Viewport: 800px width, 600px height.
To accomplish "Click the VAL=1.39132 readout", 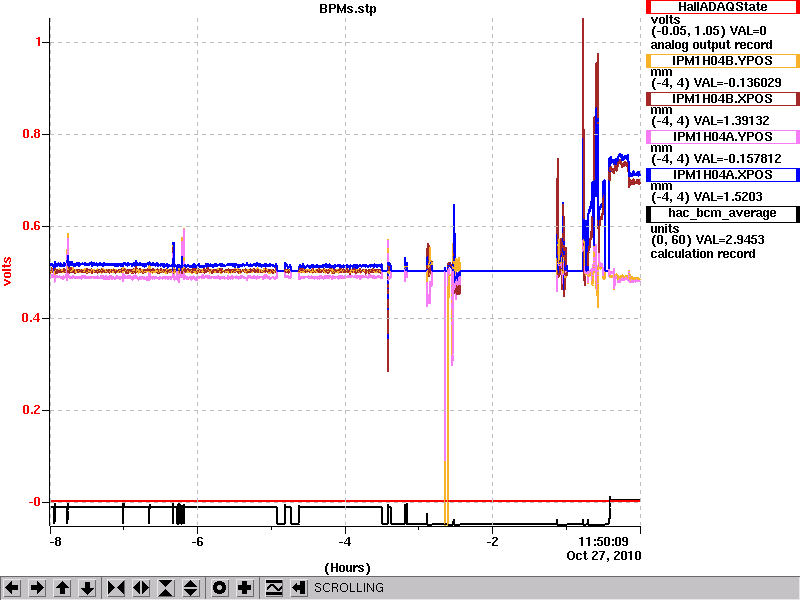I will click(x=732, y=121).
